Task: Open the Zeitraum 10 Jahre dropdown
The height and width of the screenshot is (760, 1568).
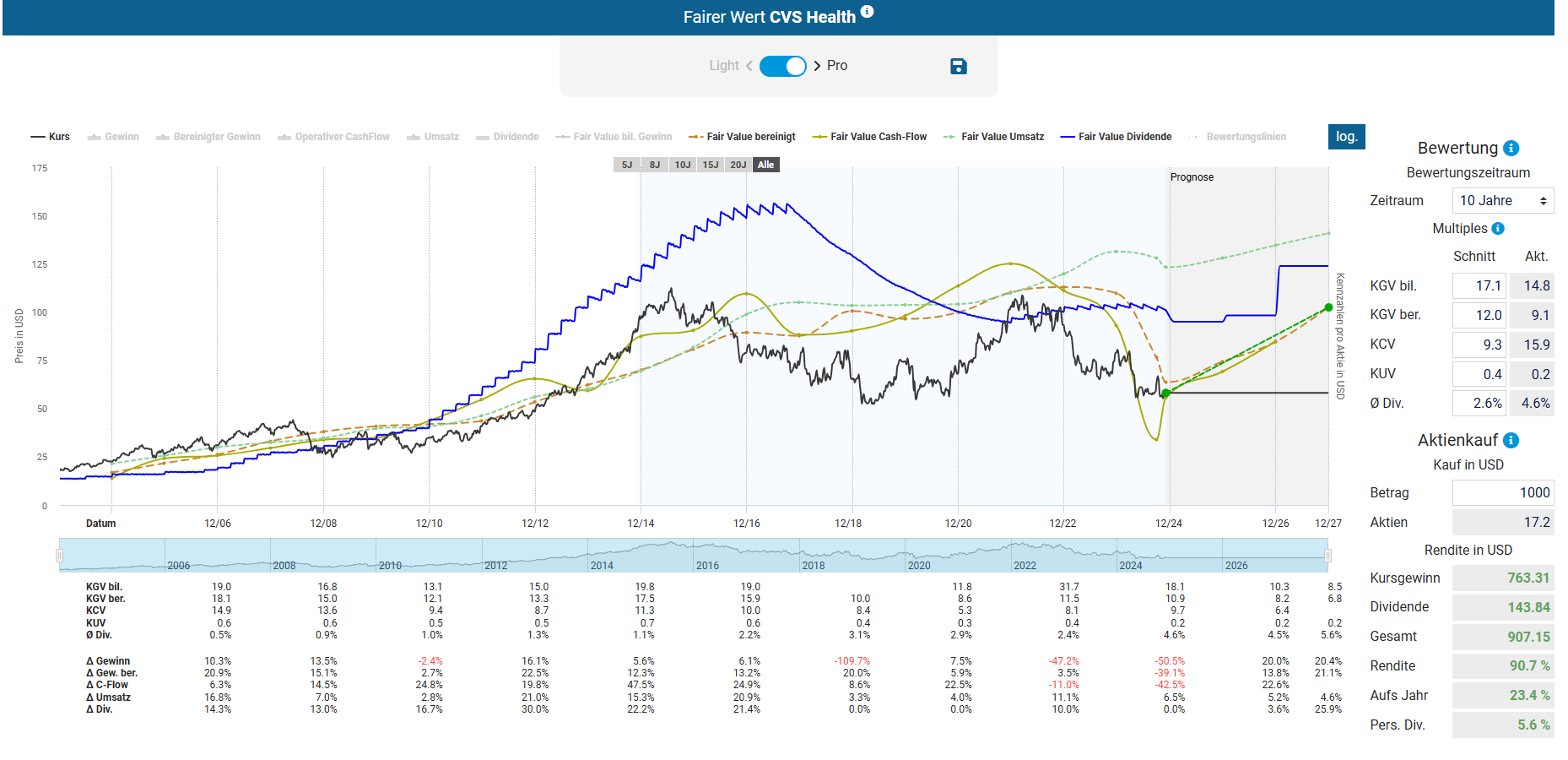Action: click(x=1502, y=200)
